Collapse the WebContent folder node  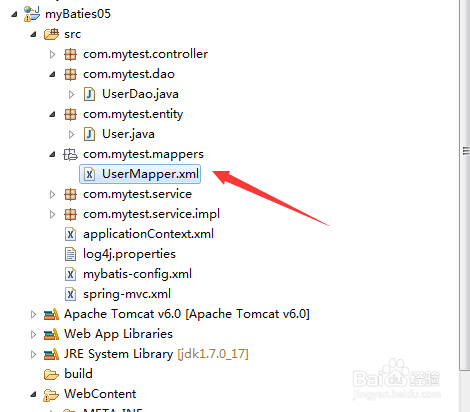[33, 394]
